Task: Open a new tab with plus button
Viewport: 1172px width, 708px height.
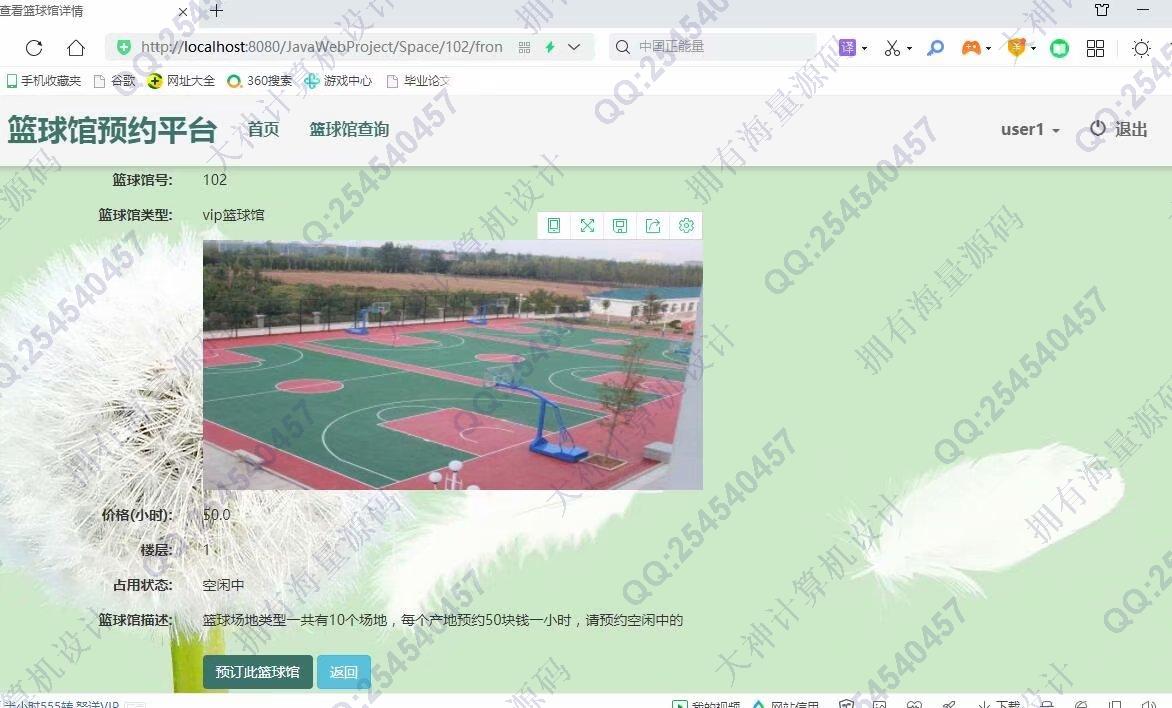Action: pyautogui.click(x=216, y=10)
